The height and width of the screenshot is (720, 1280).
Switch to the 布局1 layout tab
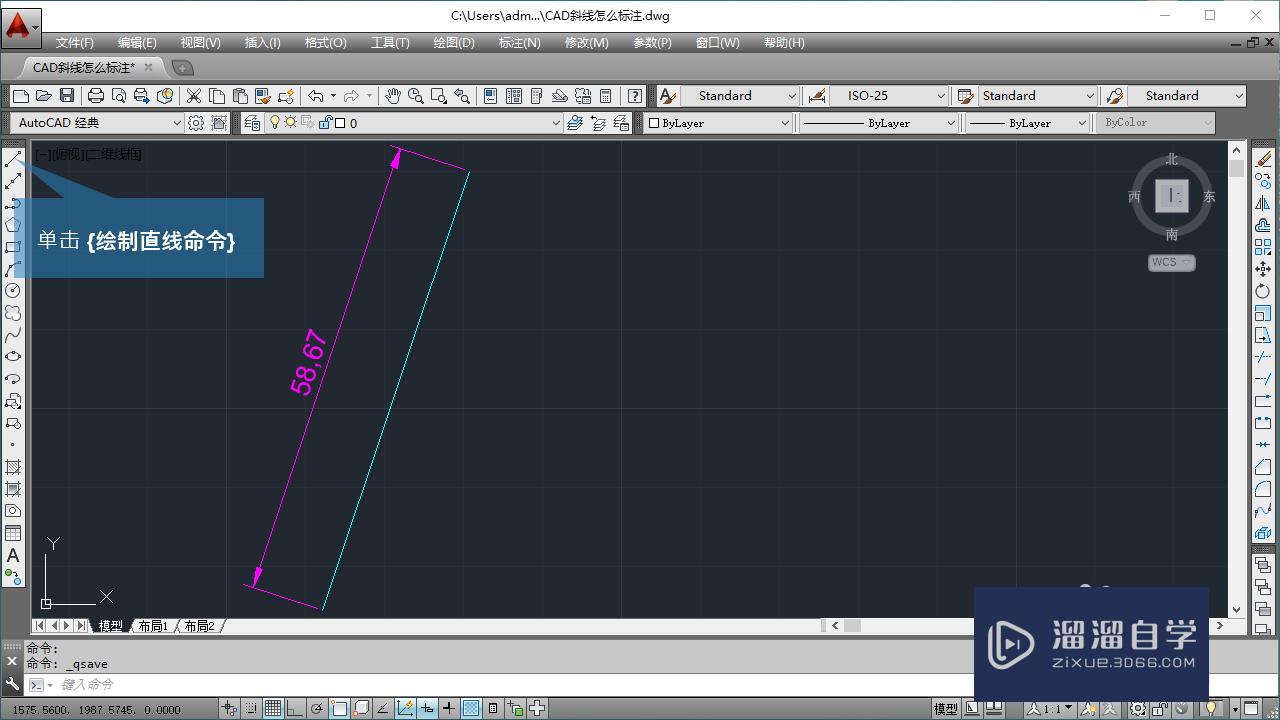click(153, 626)
